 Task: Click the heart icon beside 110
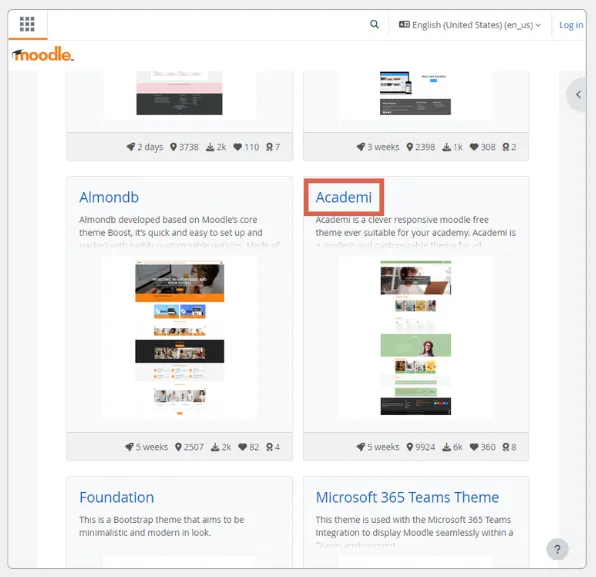[x=238, y=147]
